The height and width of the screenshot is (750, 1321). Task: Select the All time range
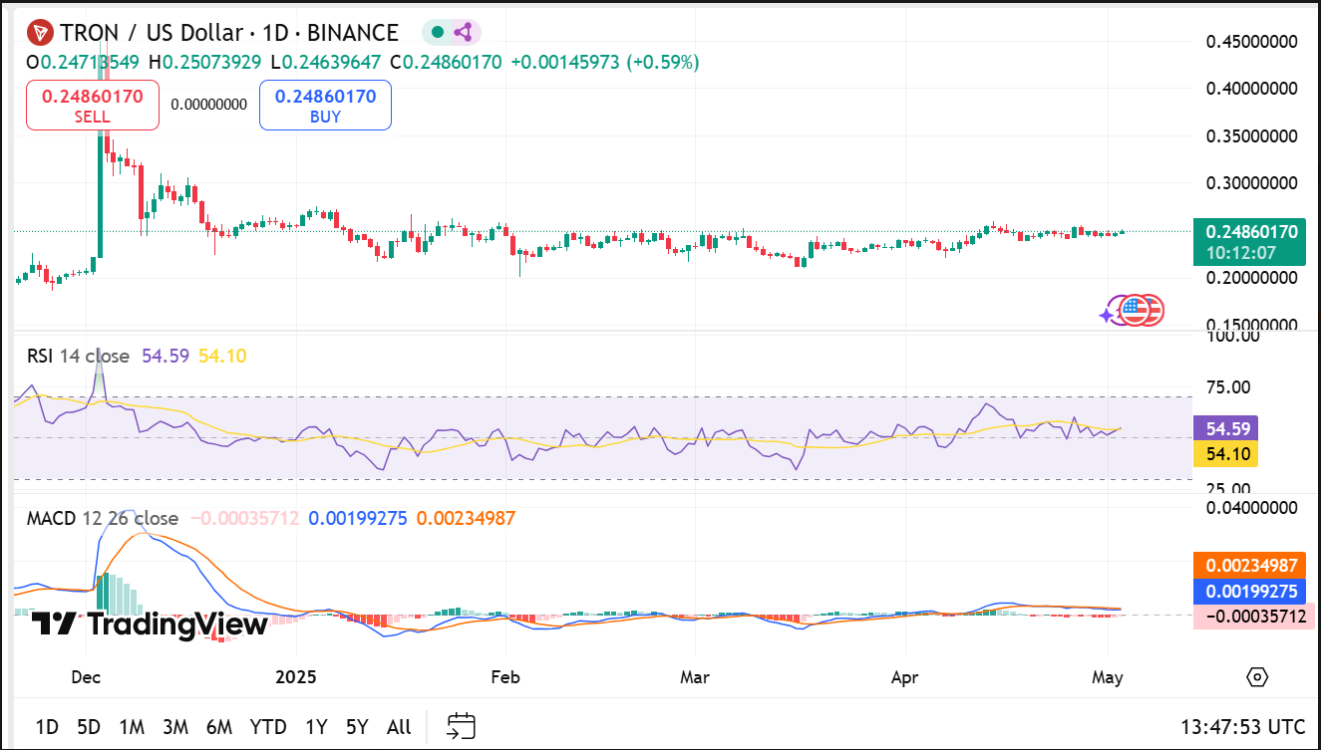click(398, 727)
